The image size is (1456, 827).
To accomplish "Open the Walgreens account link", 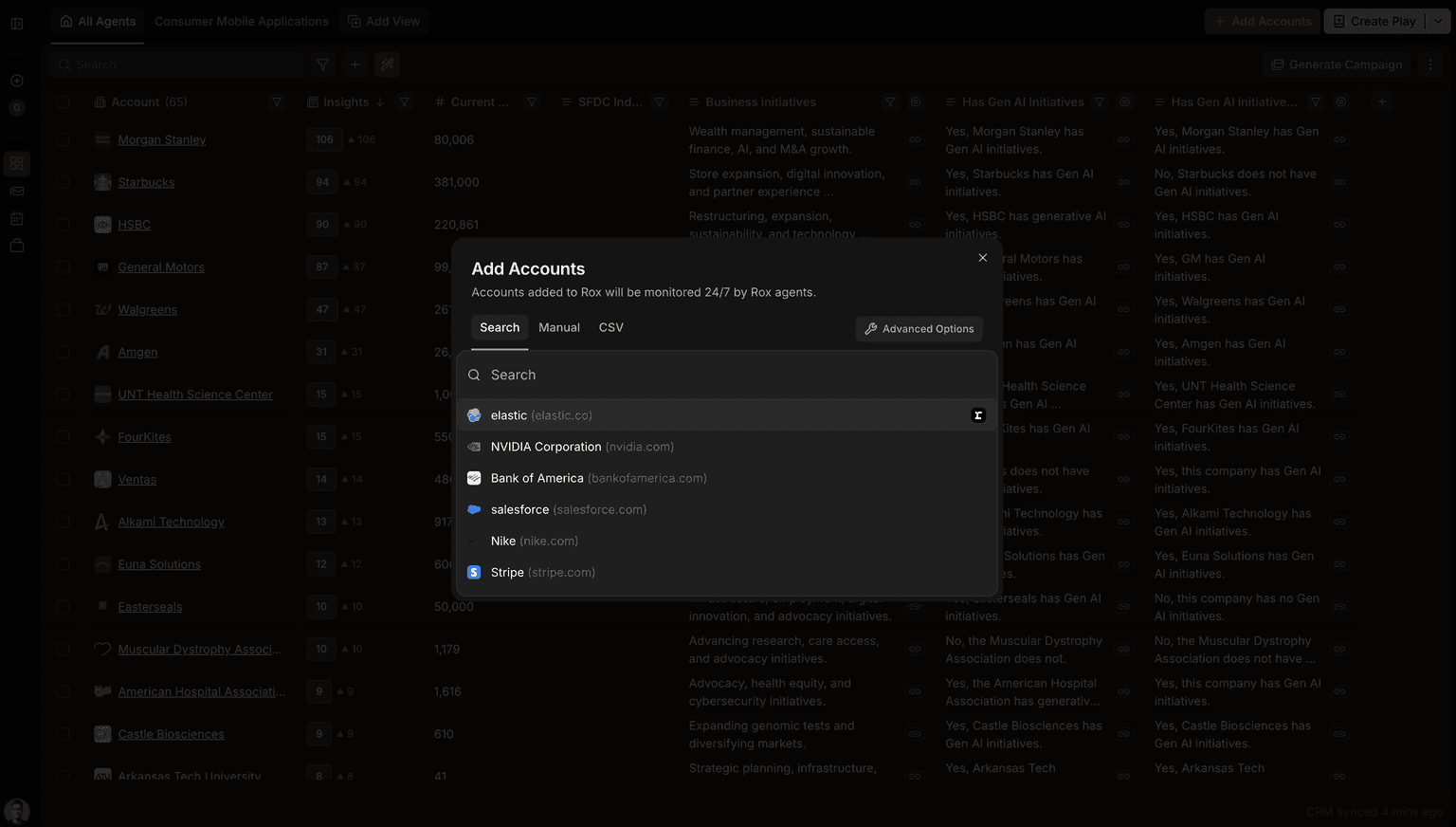I will point(149,309).
